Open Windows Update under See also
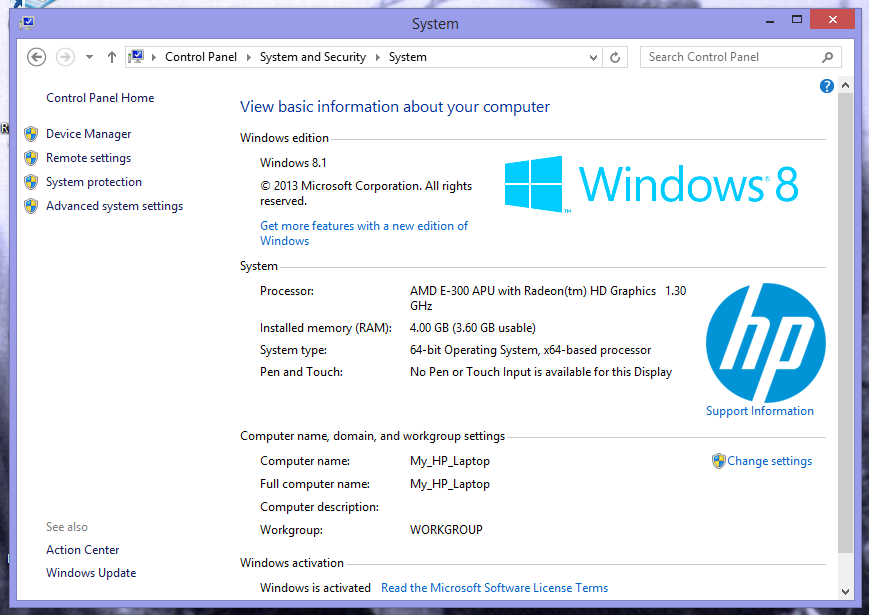Screen dimensions: 869x615 click(x=91, y=573)
